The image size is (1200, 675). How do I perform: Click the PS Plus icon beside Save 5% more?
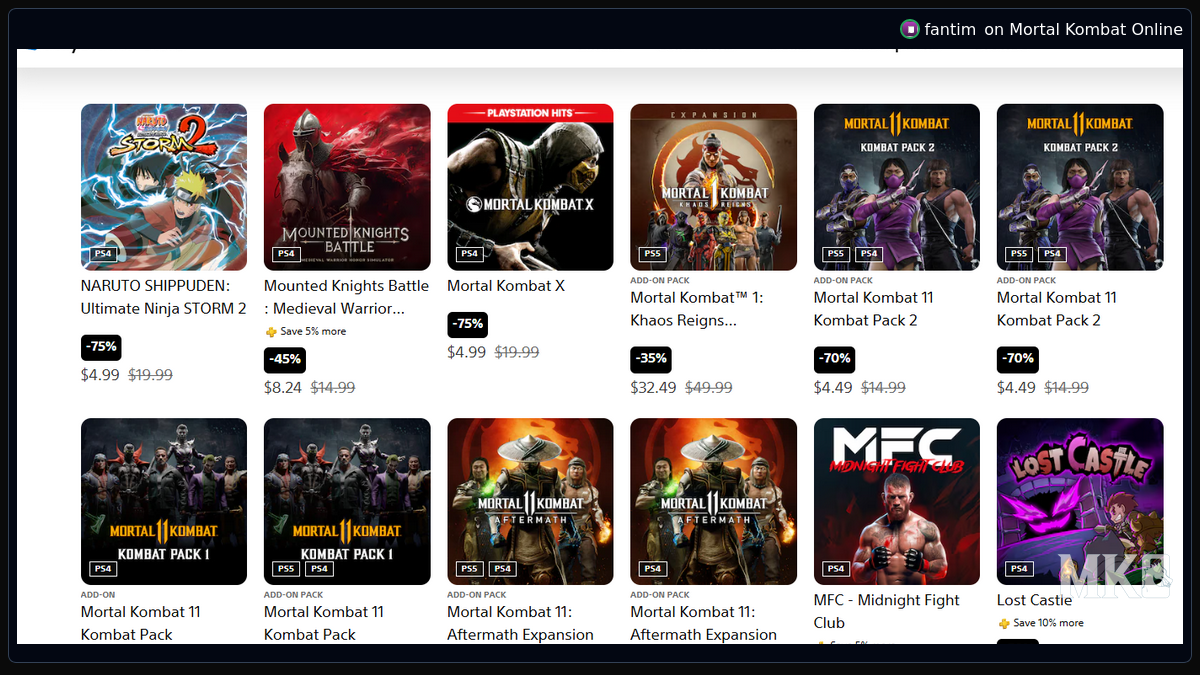270,330
